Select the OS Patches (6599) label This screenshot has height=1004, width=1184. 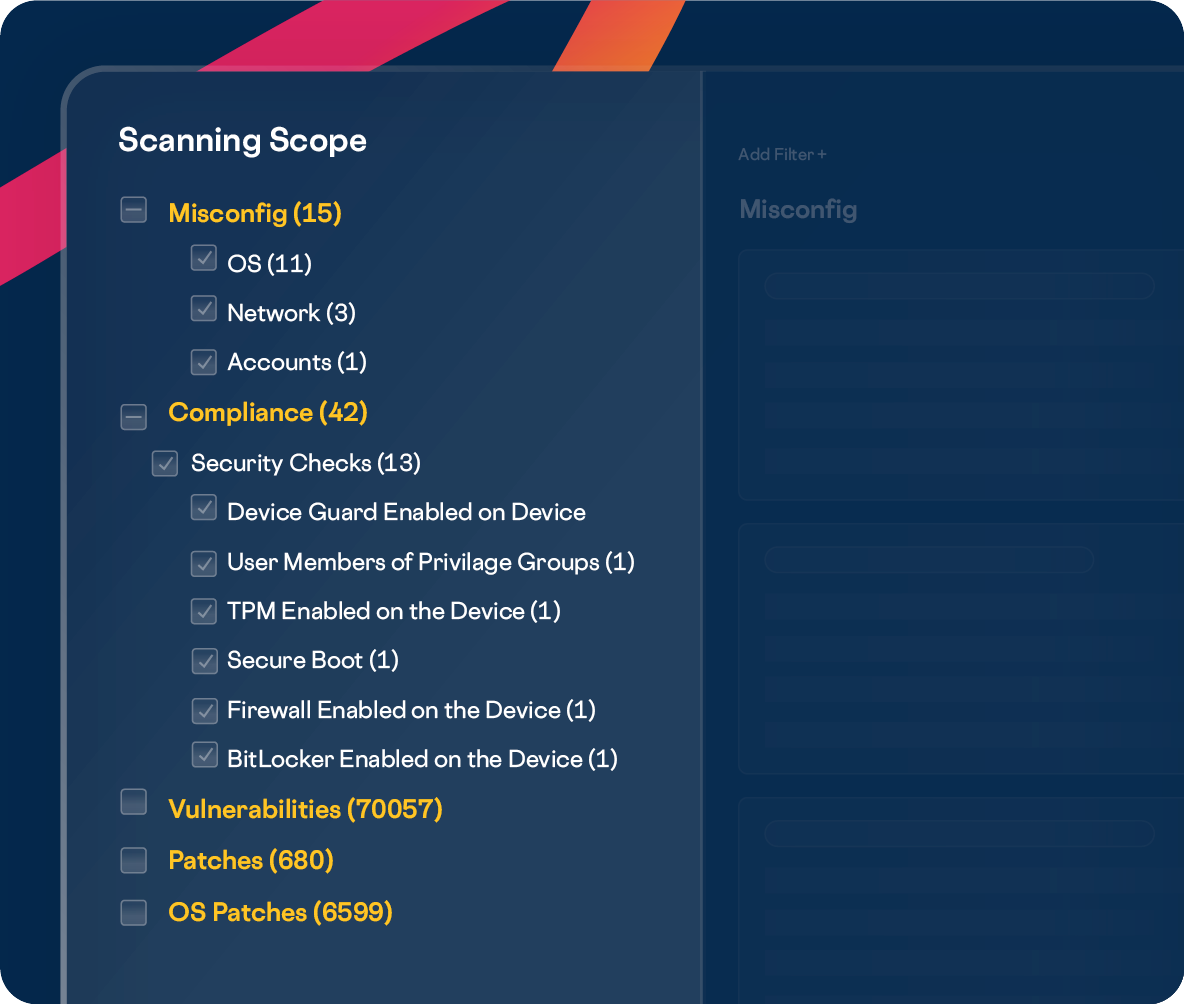coord(280,912)
